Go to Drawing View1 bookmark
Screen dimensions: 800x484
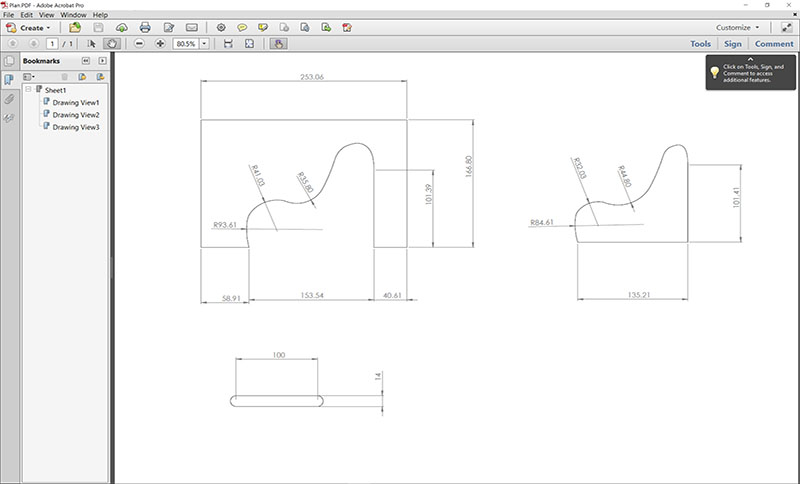point(76,103)
